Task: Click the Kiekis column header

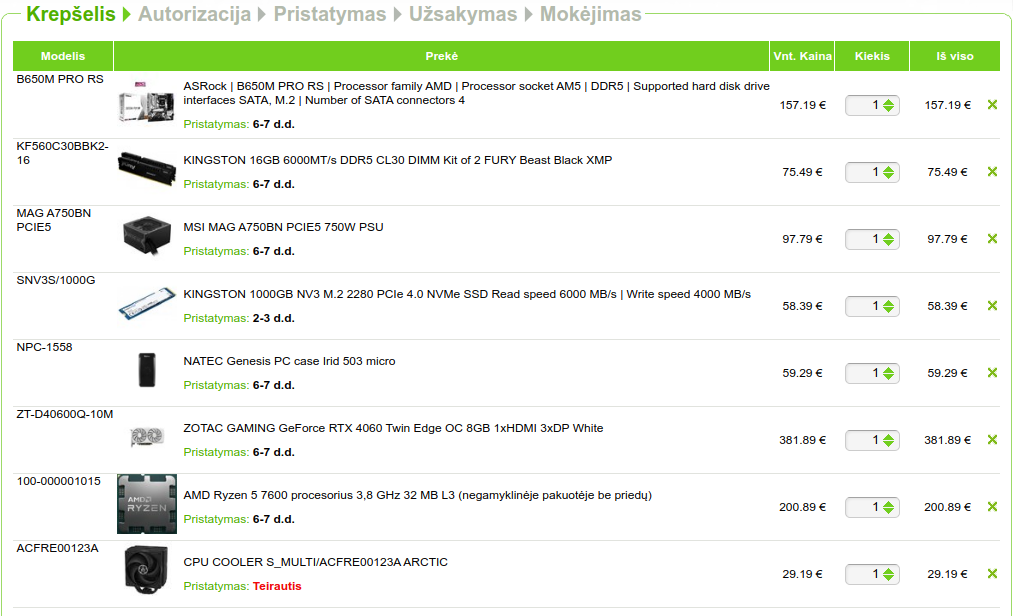Action: tap(872, 56)
